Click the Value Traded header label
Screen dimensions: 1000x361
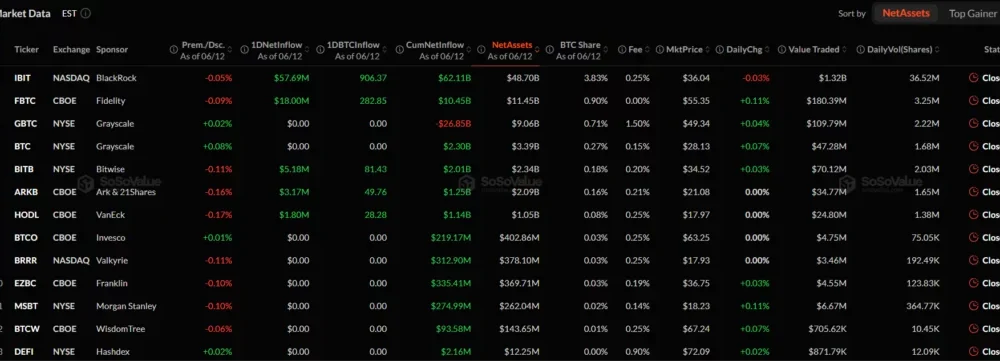(x=813, y=50)
